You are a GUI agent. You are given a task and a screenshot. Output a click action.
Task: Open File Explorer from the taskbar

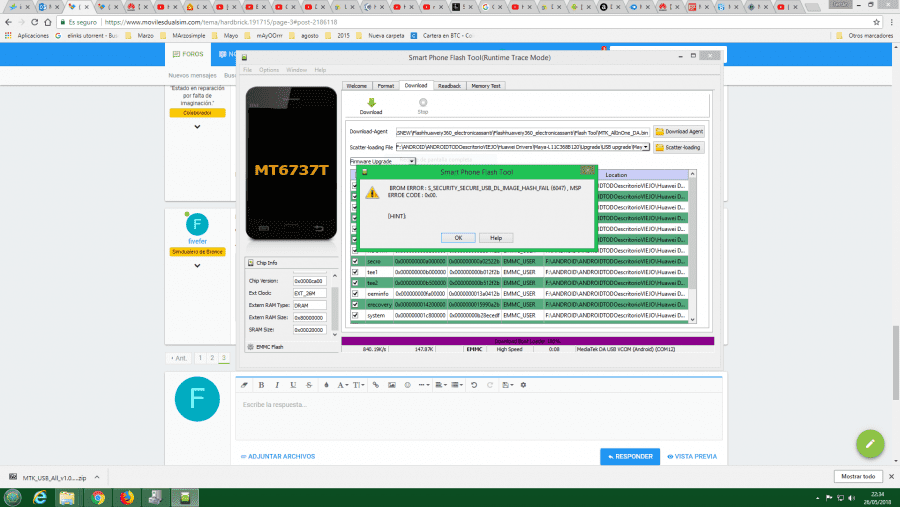pos(67,497)
